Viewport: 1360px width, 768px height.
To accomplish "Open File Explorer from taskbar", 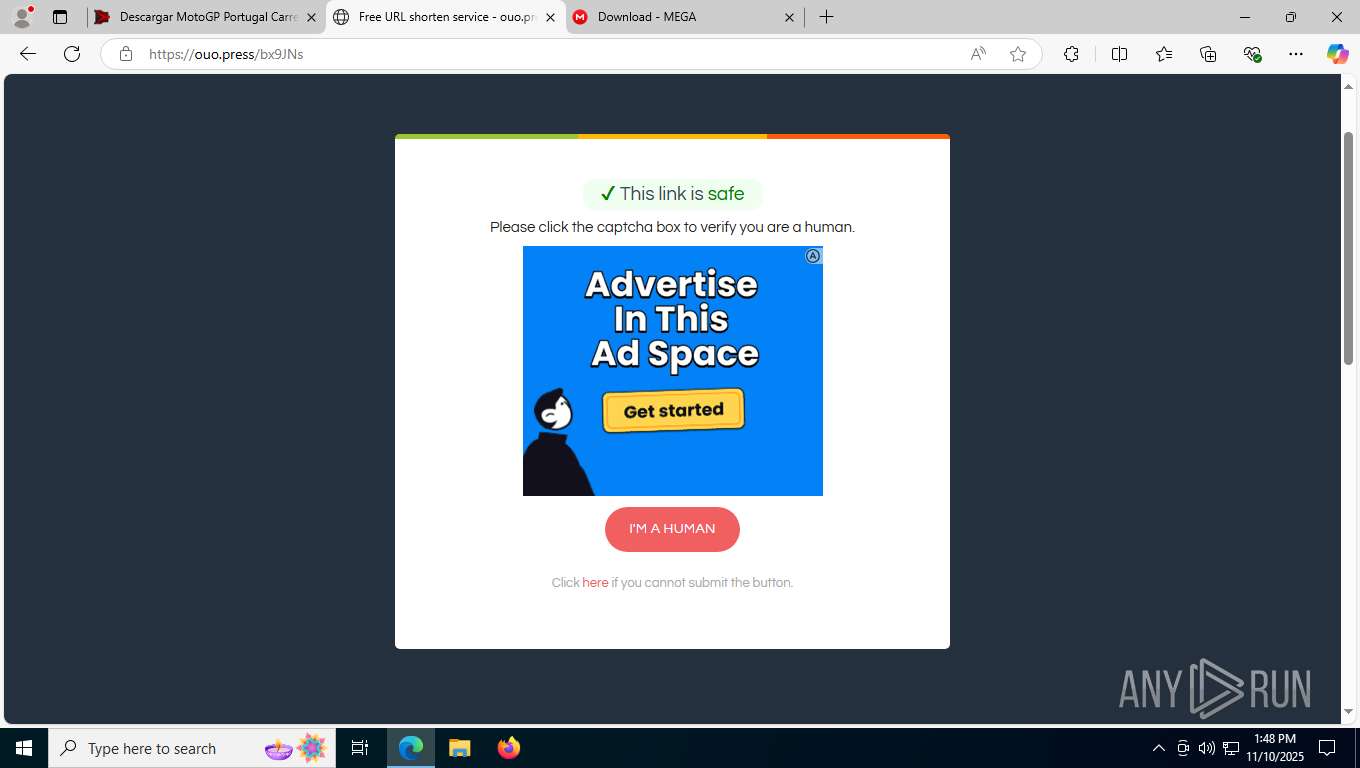I will click(459, 748).
